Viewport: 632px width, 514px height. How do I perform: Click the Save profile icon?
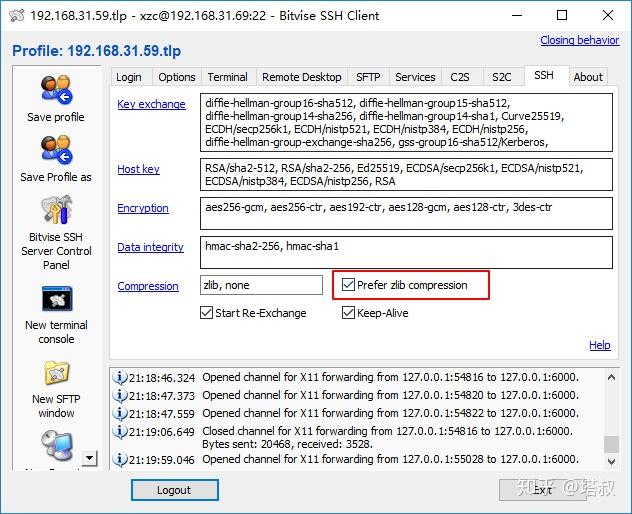coord(56,89)
